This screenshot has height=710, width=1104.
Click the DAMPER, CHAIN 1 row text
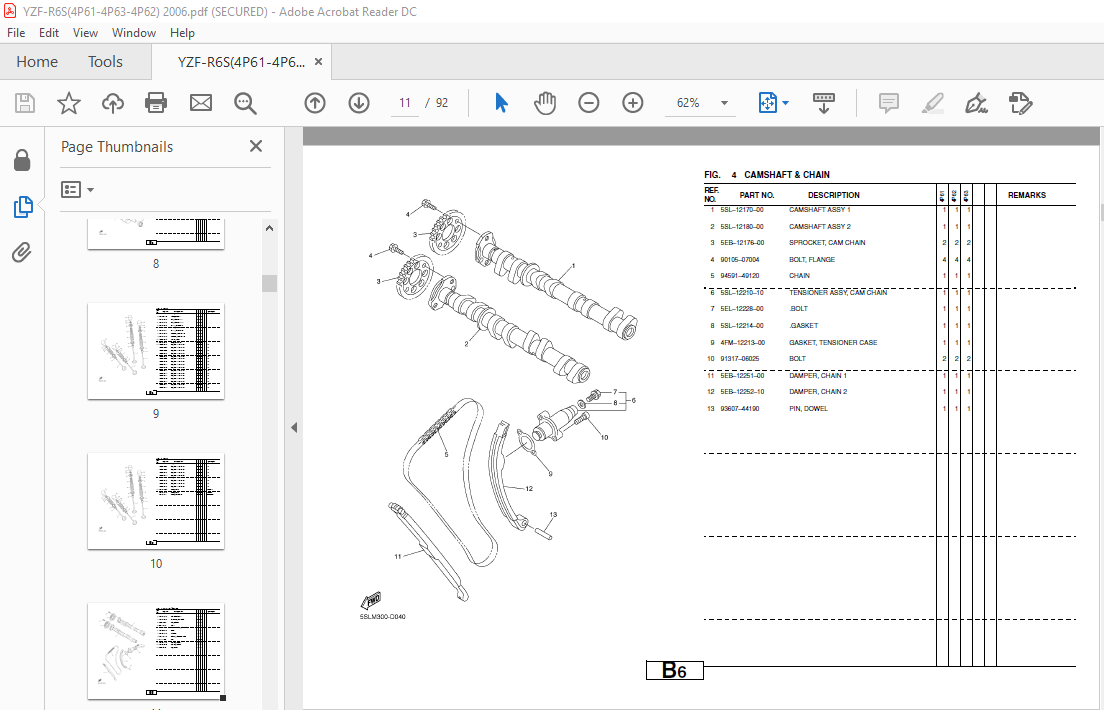coord(817,376)
